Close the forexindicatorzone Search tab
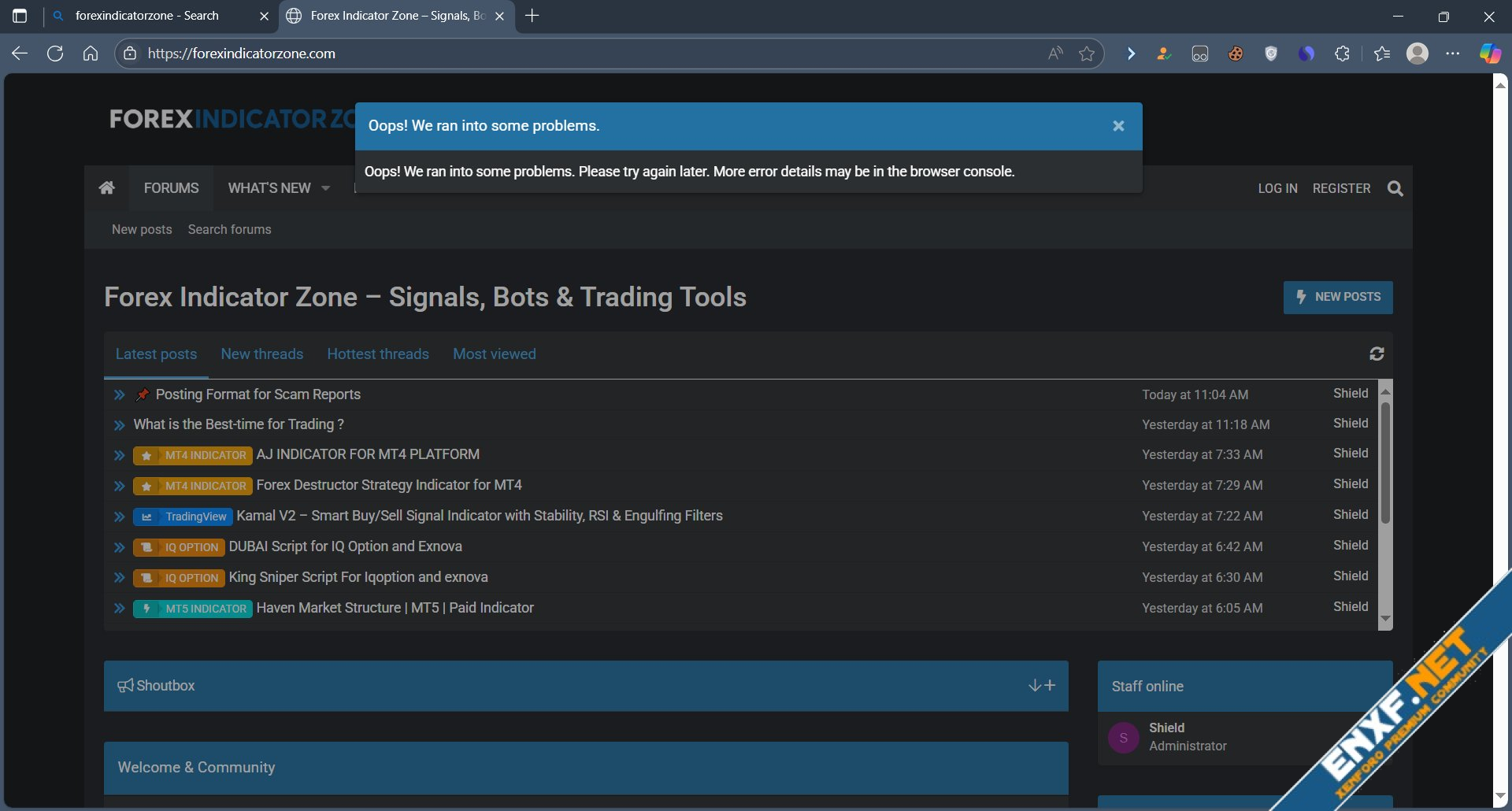Screen dimensions: 1512x811 [x=264, y=16]
